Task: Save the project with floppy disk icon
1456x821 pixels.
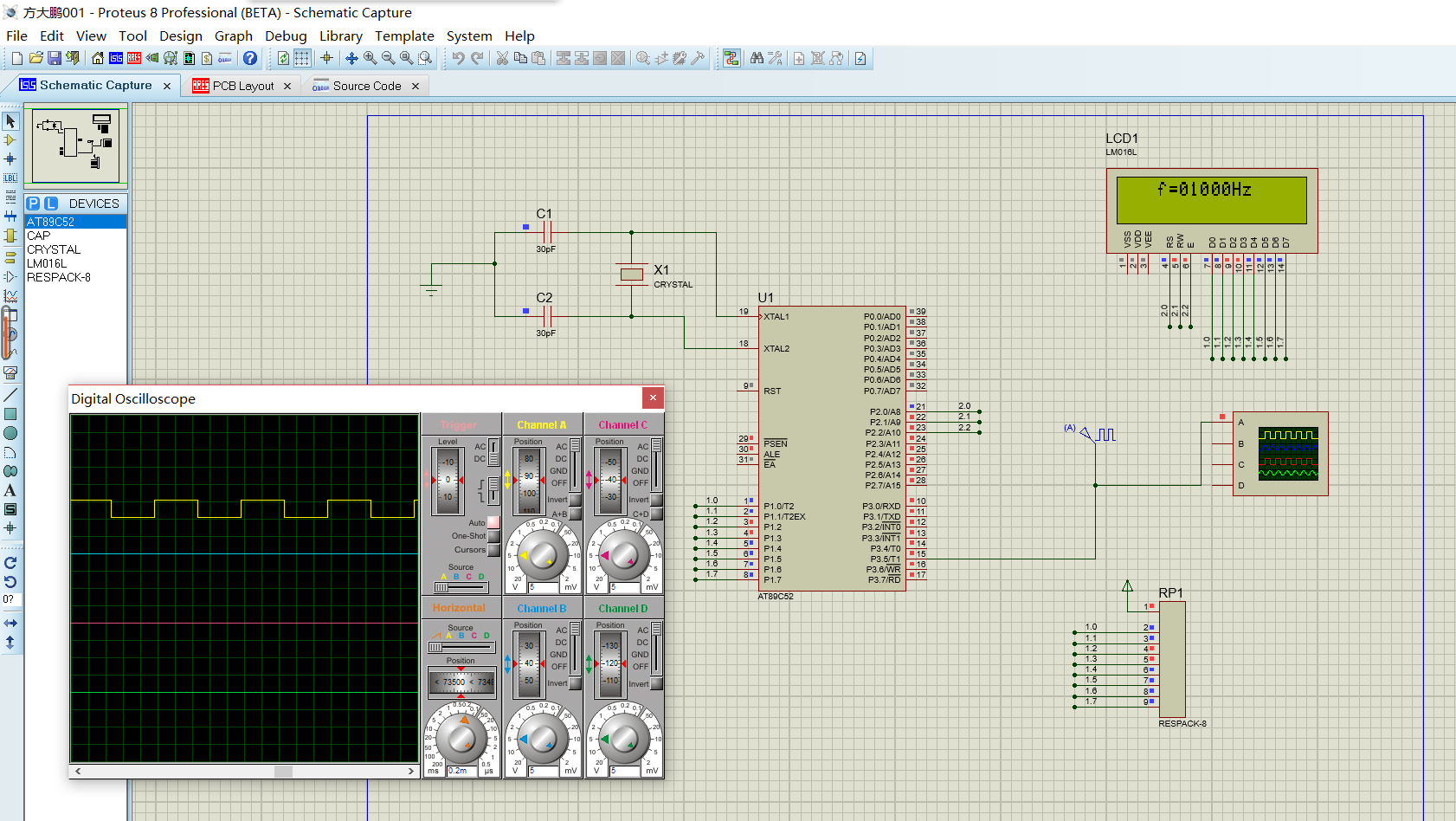Action: pos(55,58)
